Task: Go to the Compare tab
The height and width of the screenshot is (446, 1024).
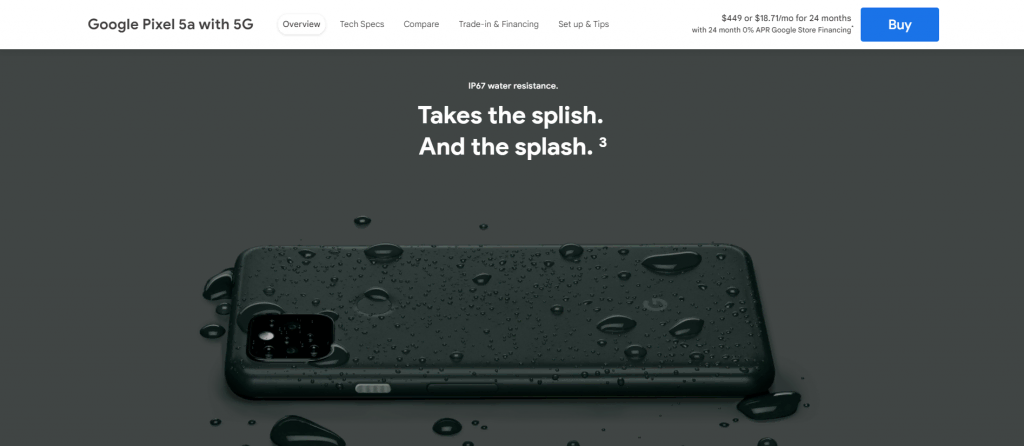Action: click(x=421, y=24)
